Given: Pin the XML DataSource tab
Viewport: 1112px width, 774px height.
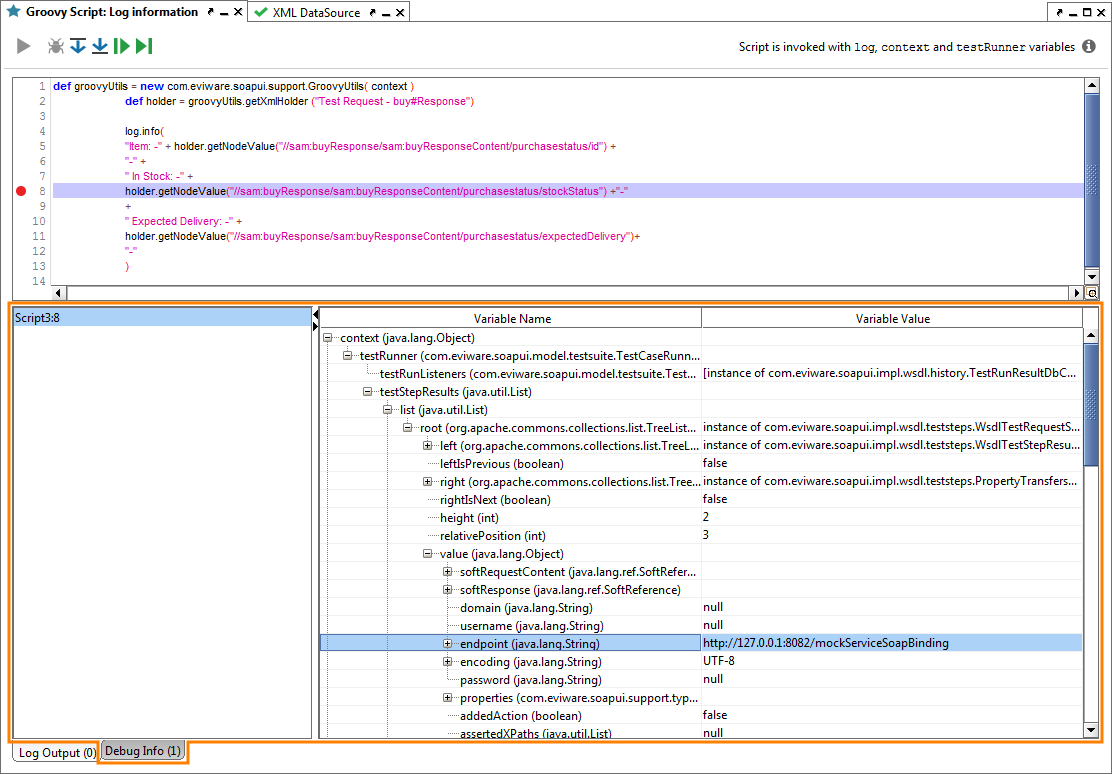Looking at the screenshot, I should click(x=373, y=13).
